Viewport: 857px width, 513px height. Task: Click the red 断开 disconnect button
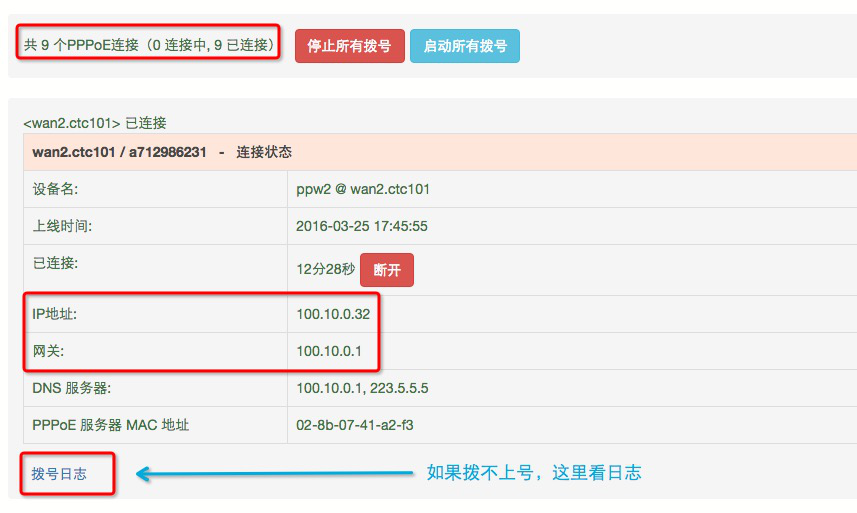[x=386, y=270]
